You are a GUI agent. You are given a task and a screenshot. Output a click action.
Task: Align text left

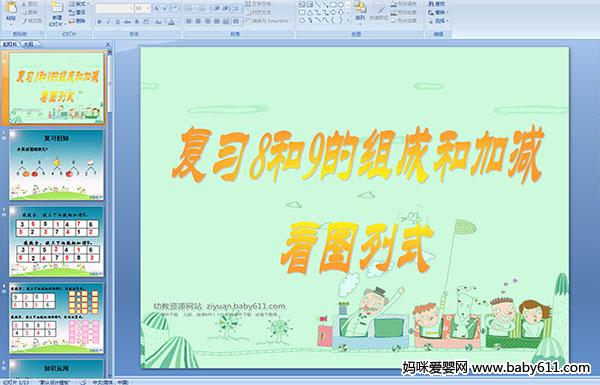tap(189, 21)
